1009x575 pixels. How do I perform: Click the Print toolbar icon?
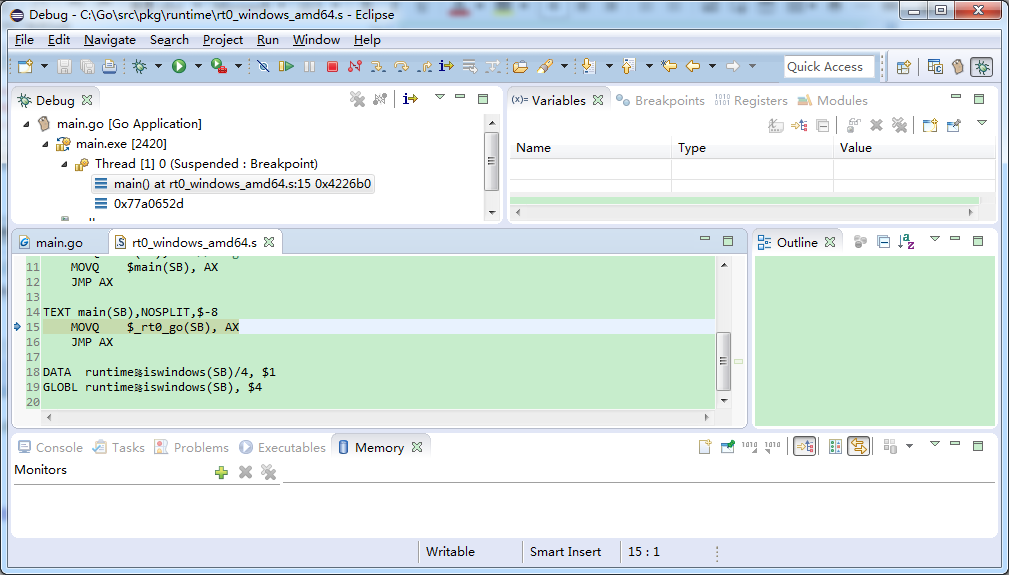pyautogui.click(x=109, y=66)
